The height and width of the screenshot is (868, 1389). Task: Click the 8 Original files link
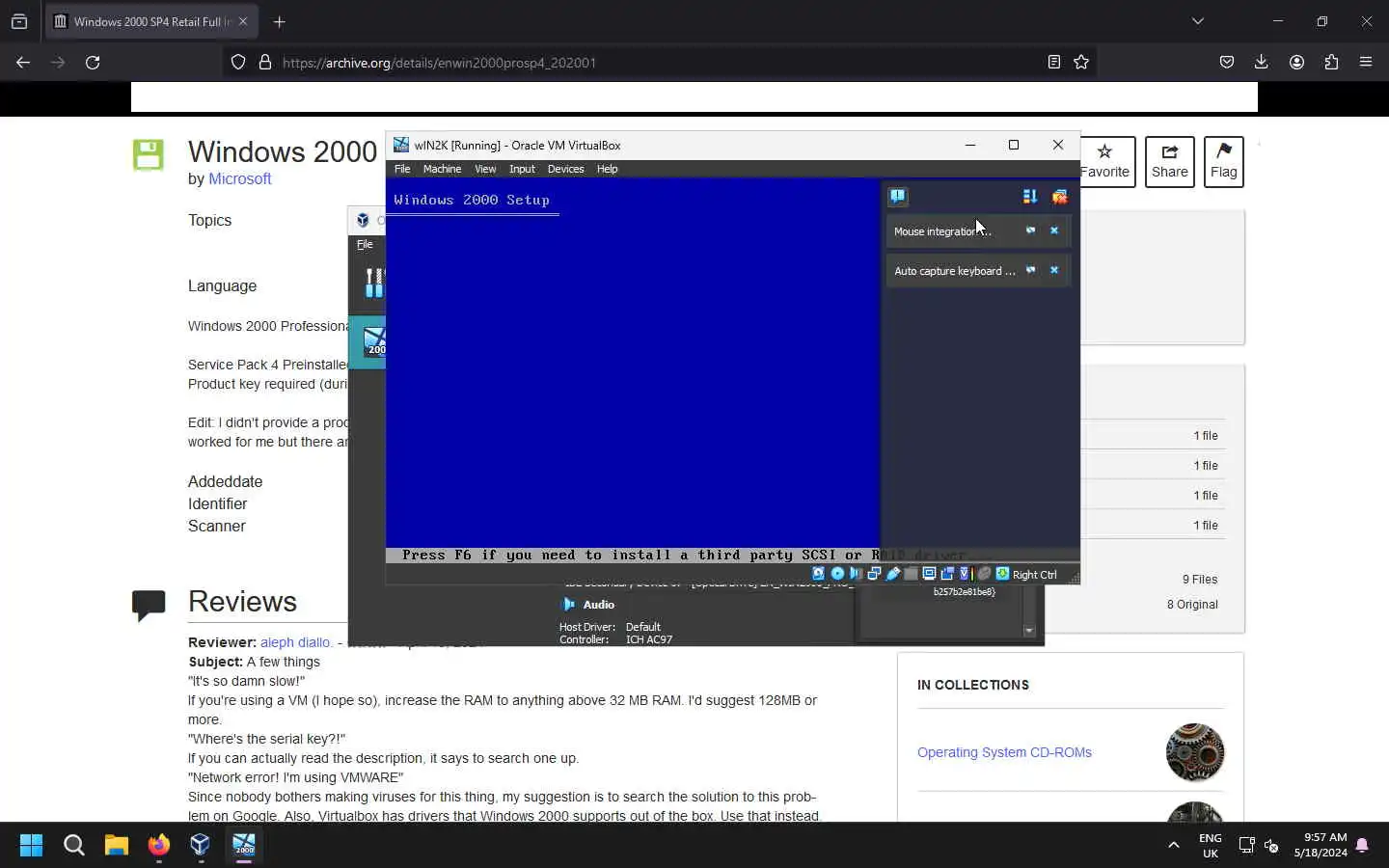pyautogui.click(x=1192, y=605)
